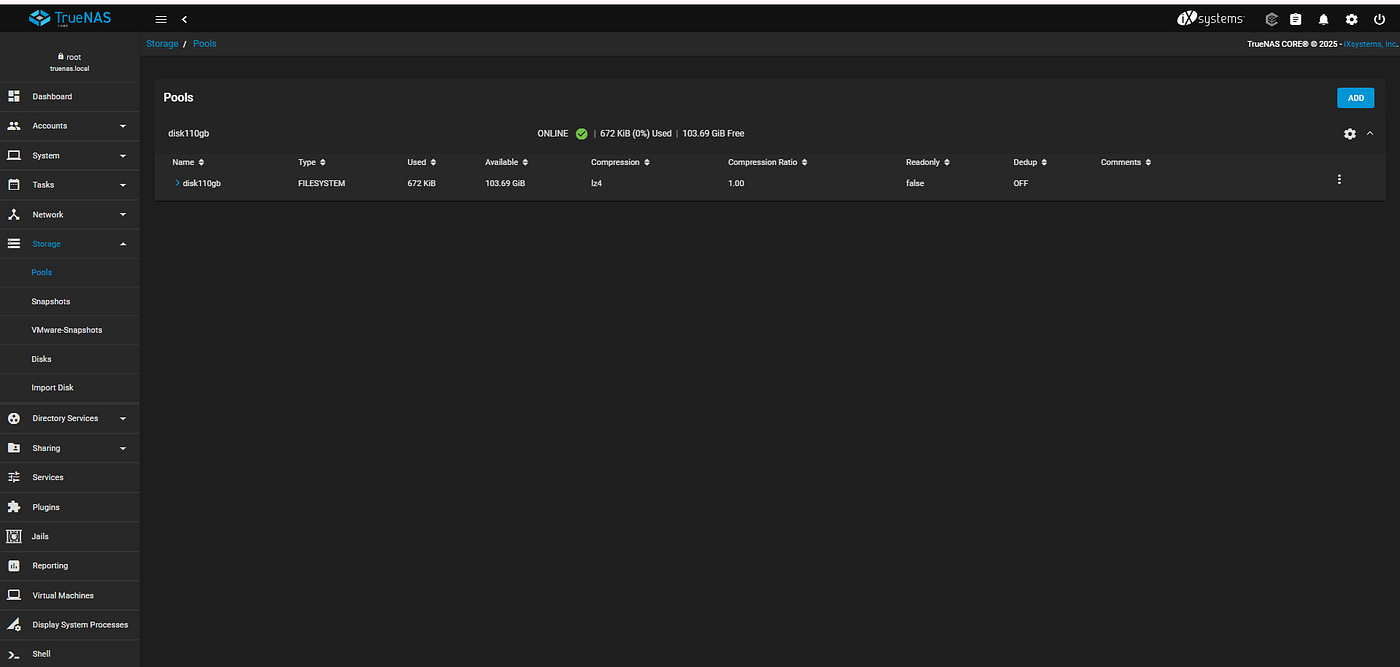Sort by Readonly column
This screenshot has height=667, width=1400.
coord(928,162)
